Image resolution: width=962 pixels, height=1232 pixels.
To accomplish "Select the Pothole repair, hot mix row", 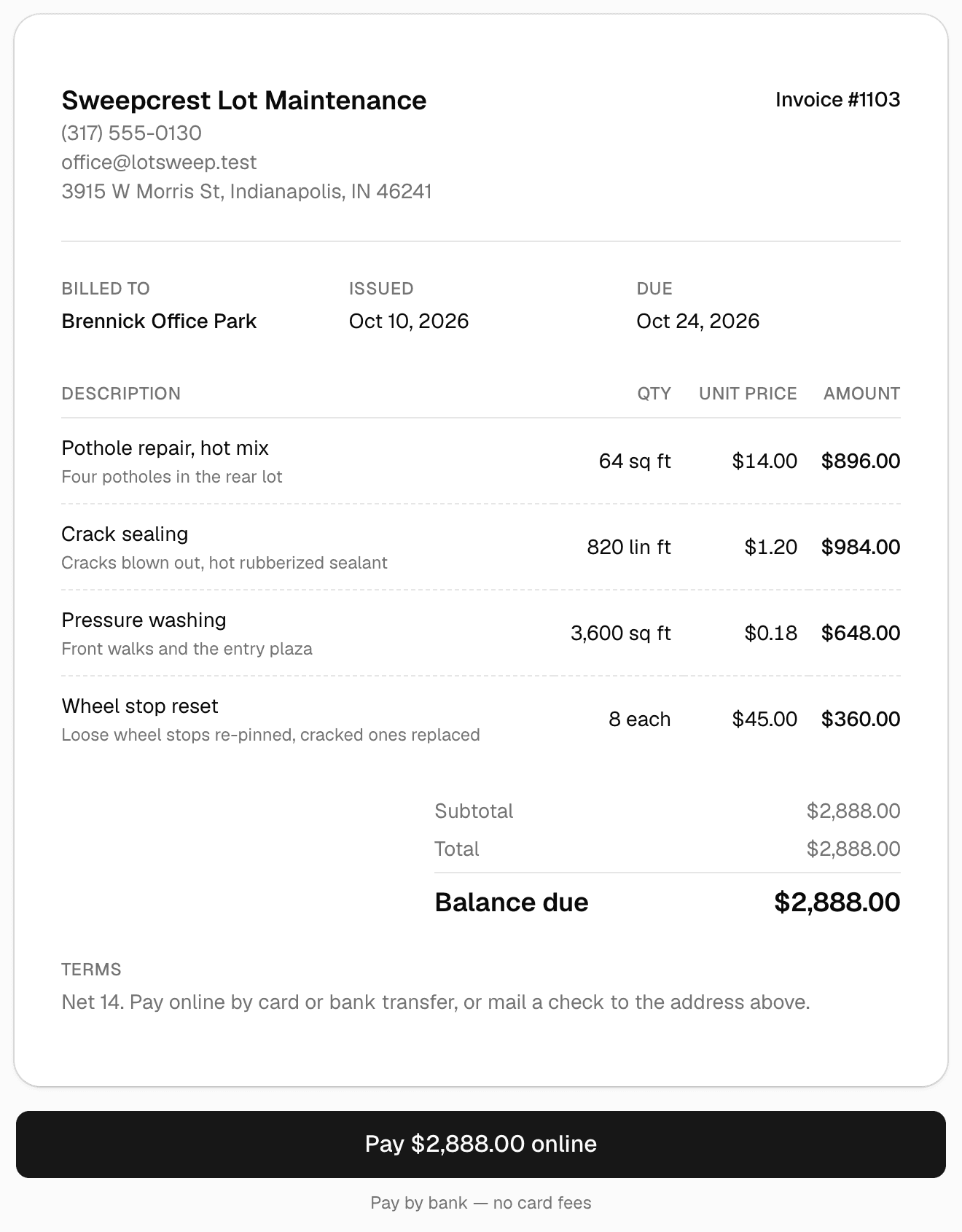I will pyautogui.click(x=481, y=461).
